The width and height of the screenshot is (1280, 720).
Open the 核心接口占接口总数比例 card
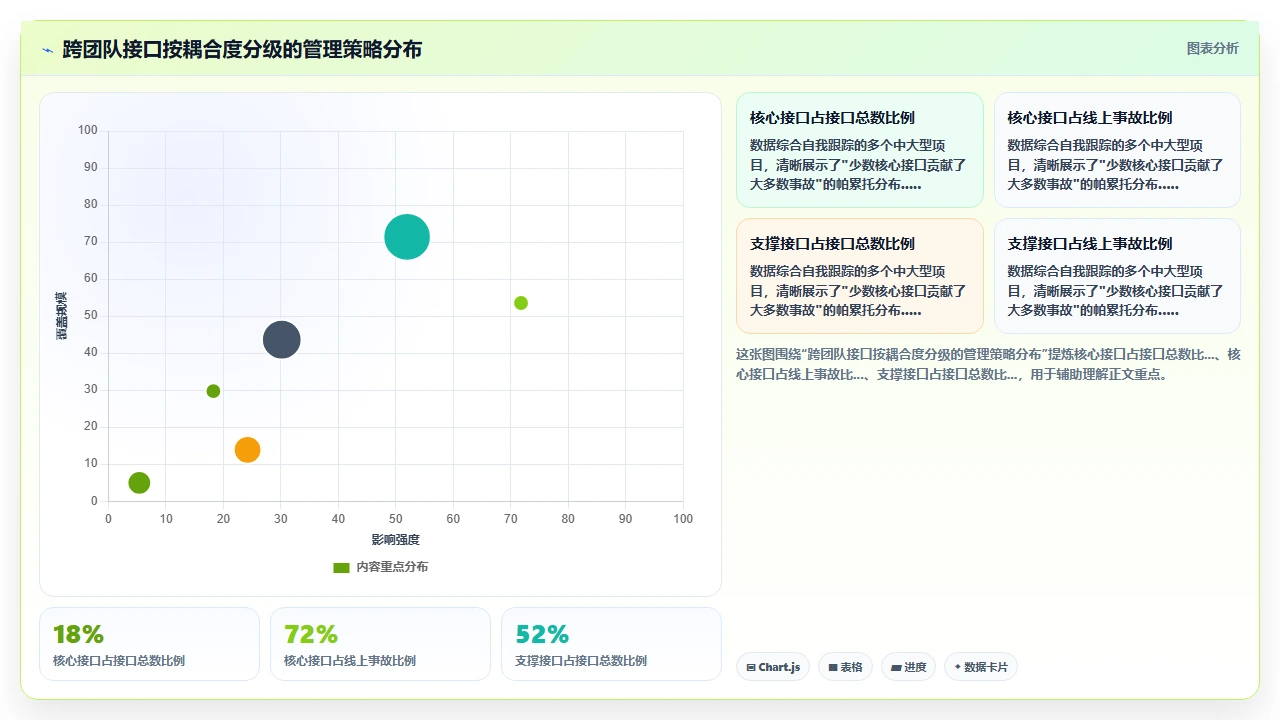[x=860, y=150]
